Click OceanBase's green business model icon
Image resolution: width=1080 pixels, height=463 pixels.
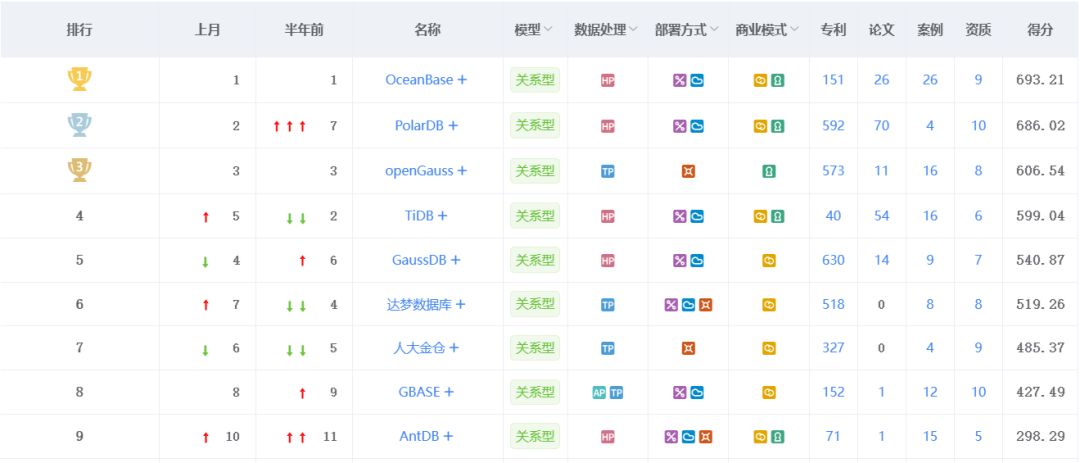pos(778,80)
